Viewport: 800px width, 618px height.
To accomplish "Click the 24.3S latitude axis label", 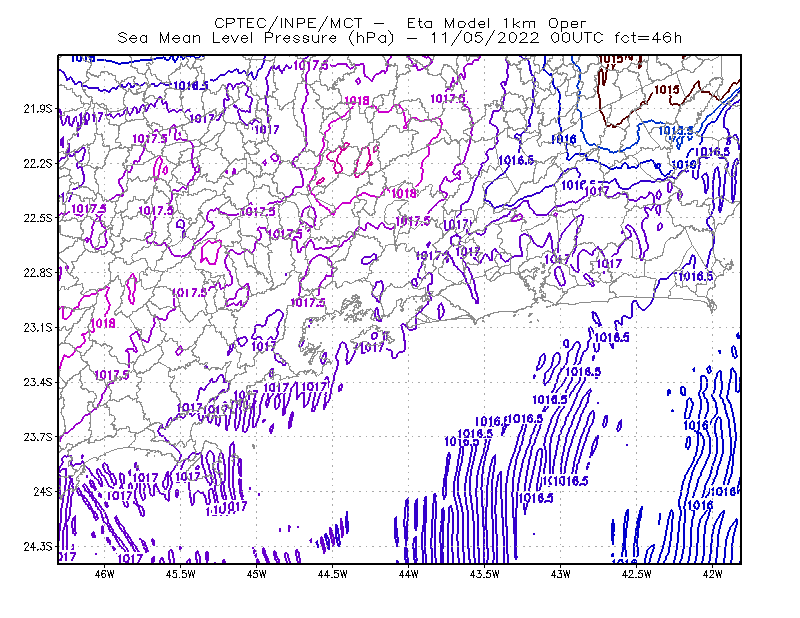I will tap(38, 547).
